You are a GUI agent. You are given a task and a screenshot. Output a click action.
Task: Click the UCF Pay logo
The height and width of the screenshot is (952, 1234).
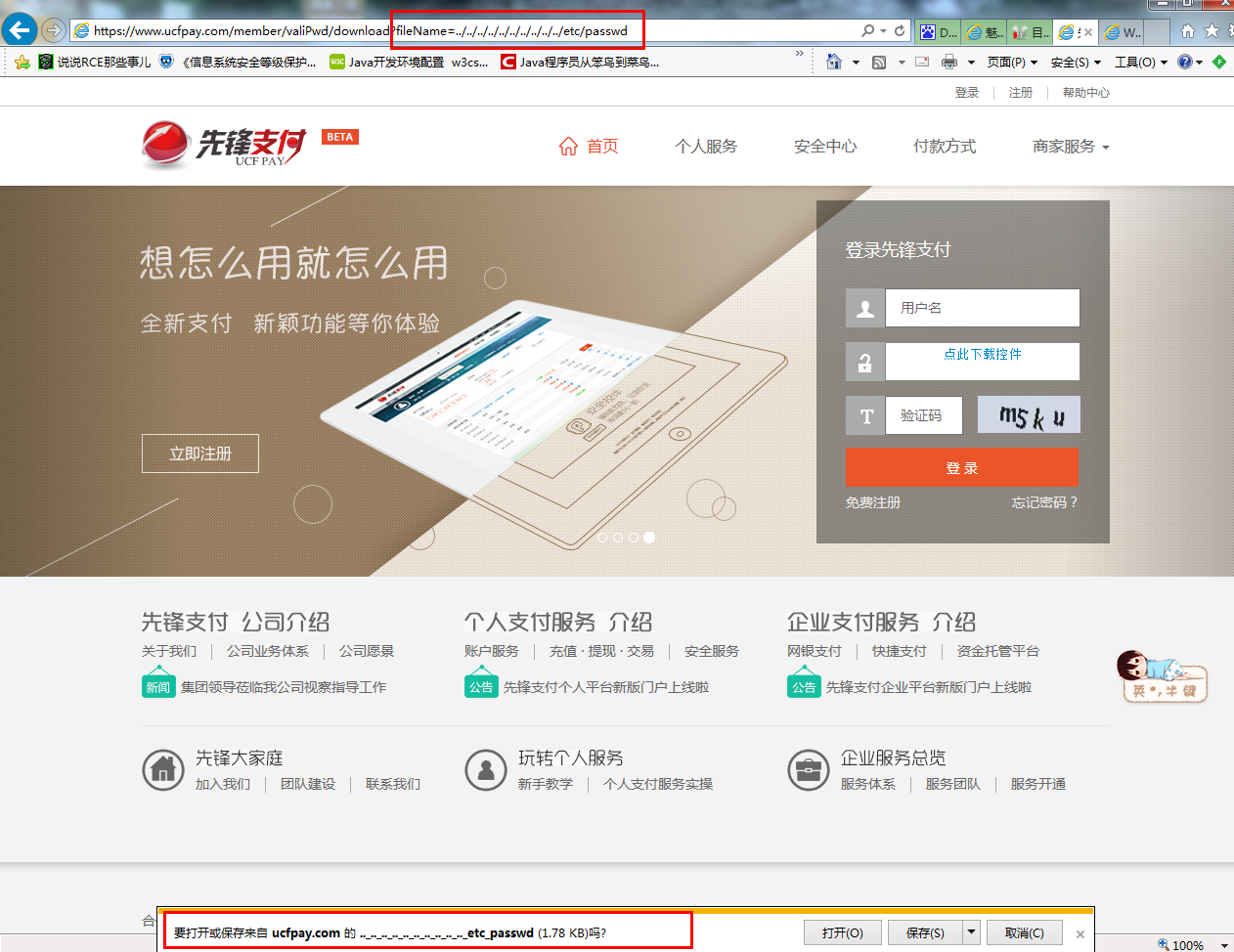click(225, 145)
